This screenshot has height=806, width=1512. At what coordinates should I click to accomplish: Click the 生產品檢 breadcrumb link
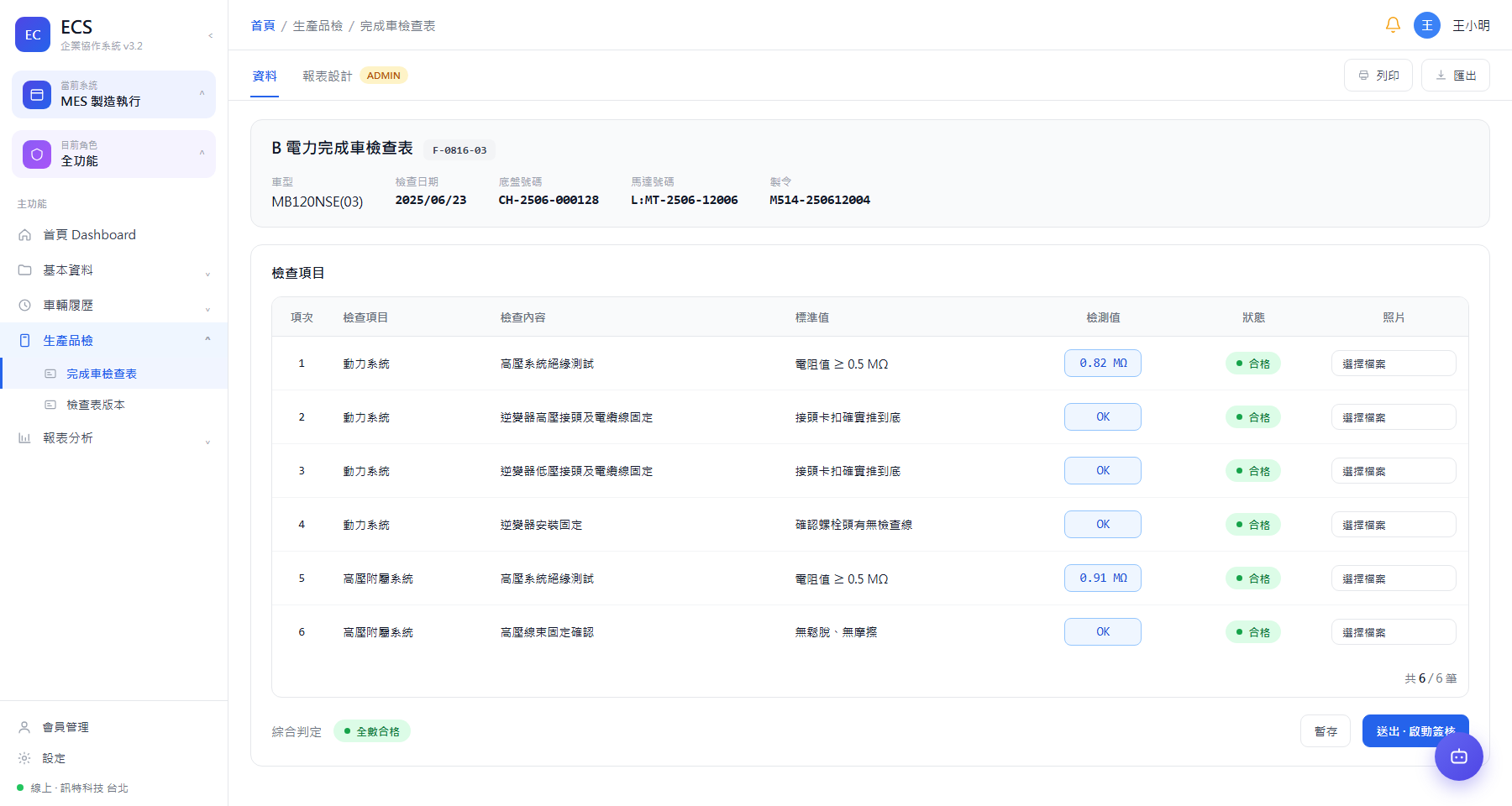click(x=318, y=26)
